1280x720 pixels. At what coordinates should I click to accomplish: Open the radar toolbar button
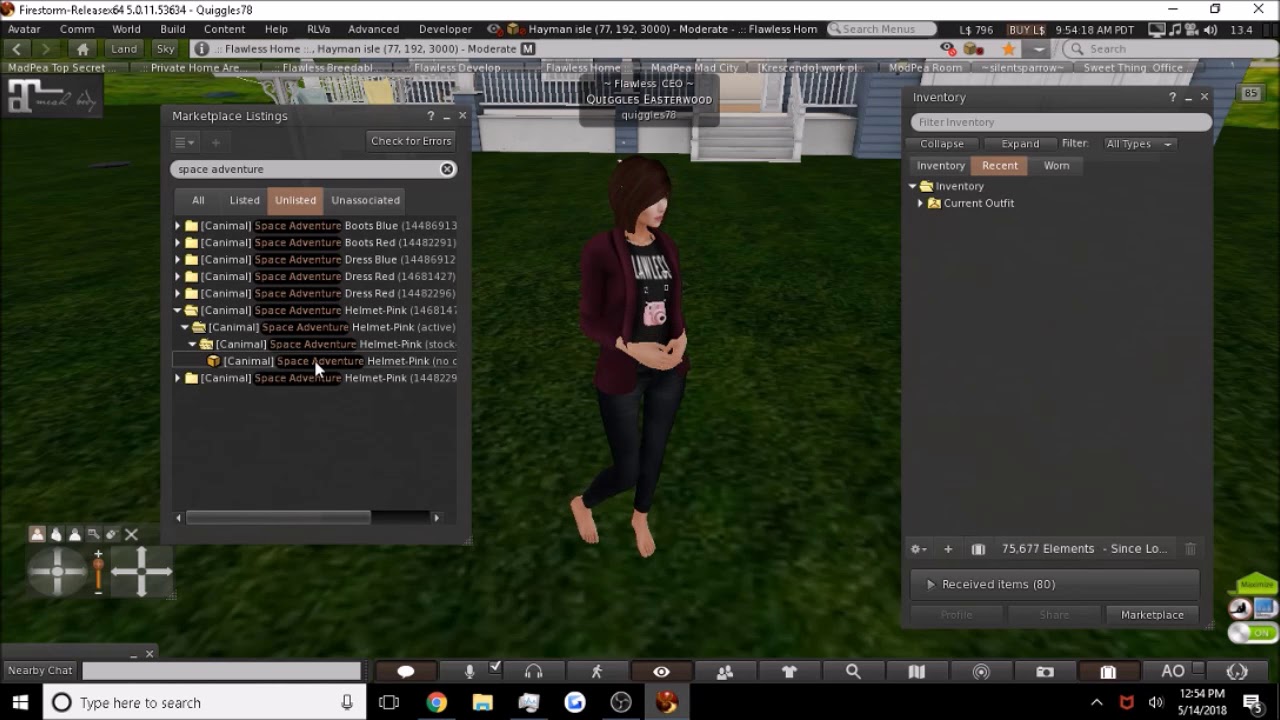tap(981, 672)
